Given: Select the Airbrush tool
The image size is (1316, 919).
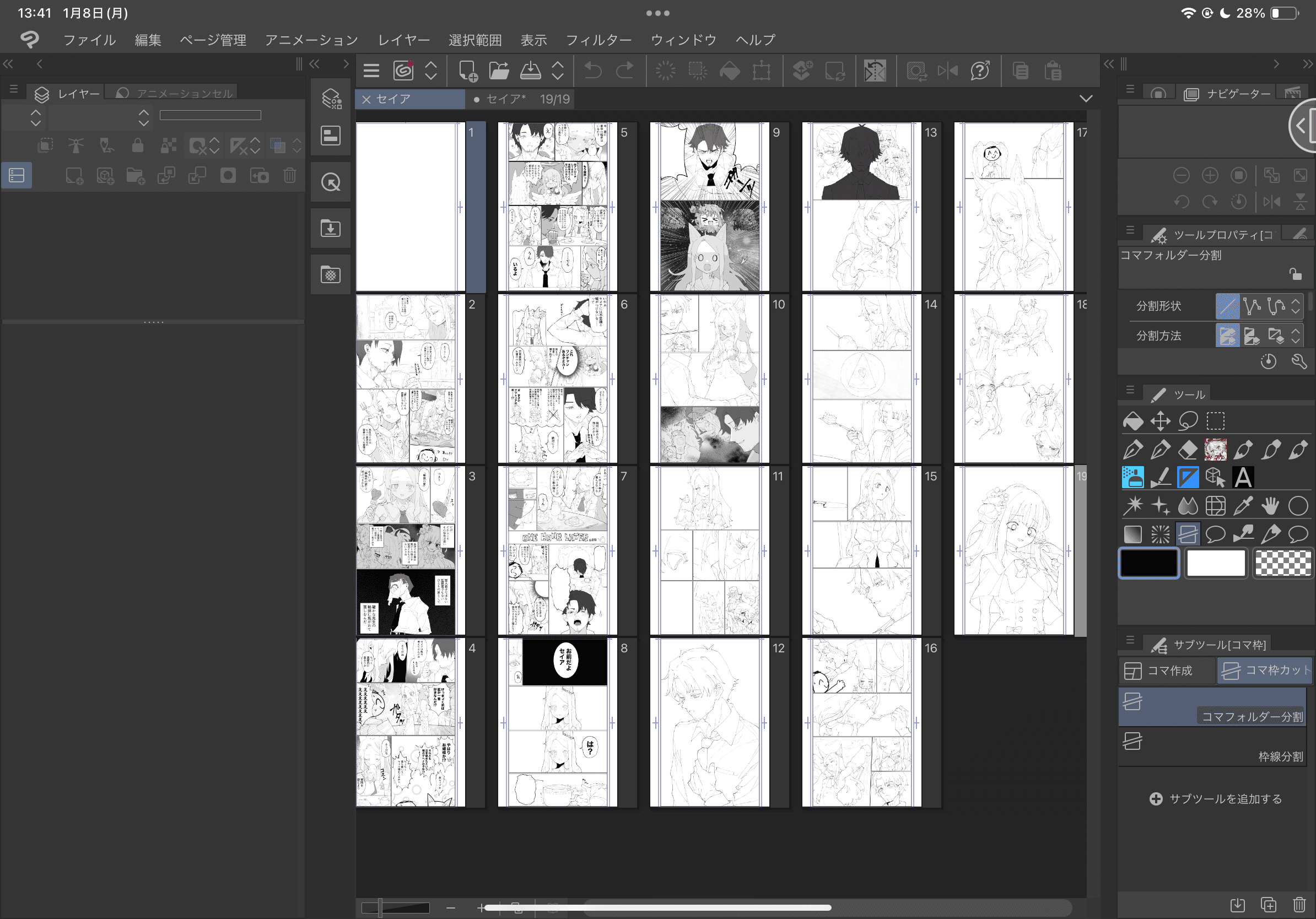Looking at the screenshot, I should click(1132, 477).
